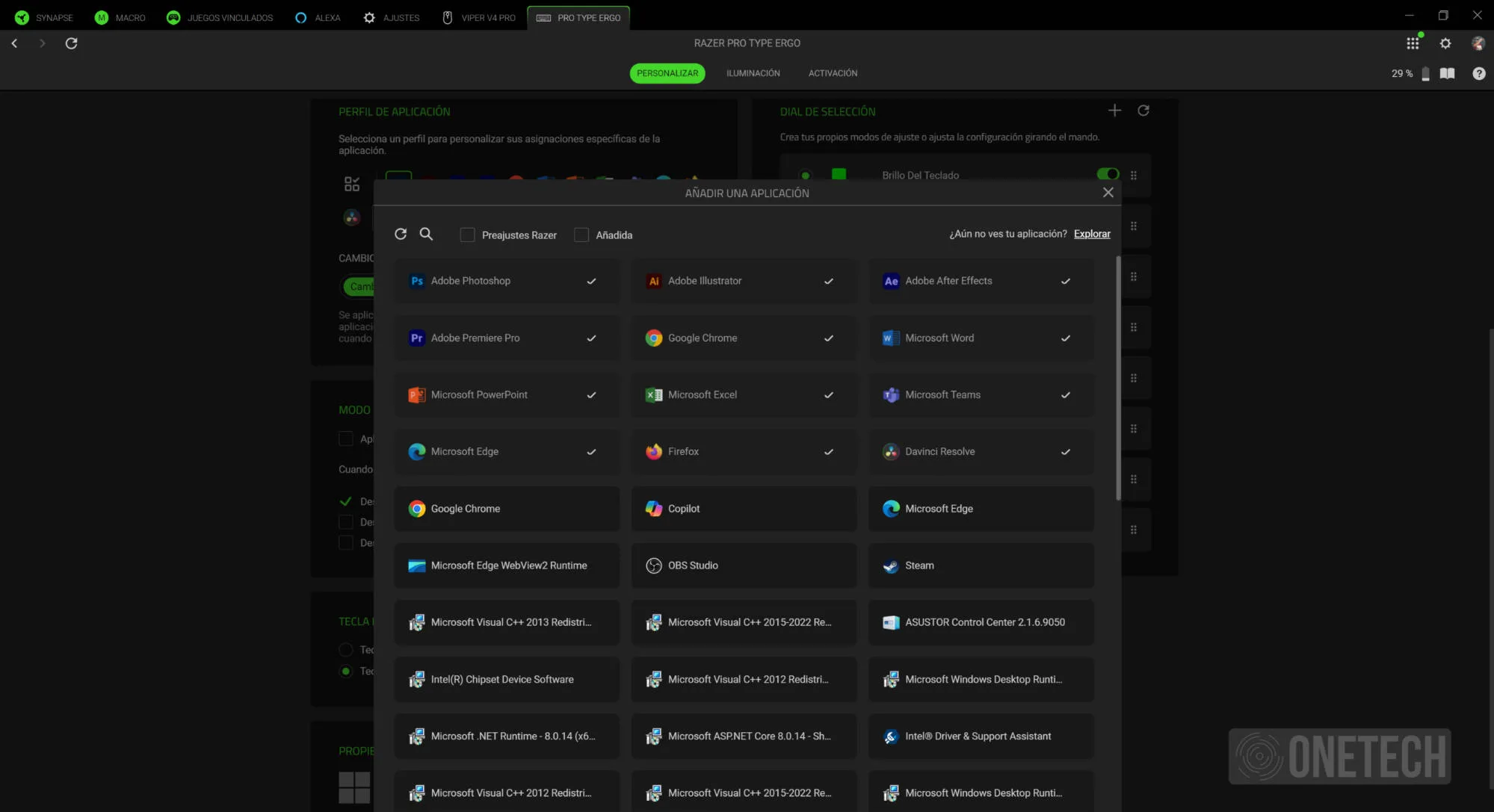Grab the Brillo Del Teclado drag handle
This screenshot has height=812, width=1494.
pos(1134,176)
